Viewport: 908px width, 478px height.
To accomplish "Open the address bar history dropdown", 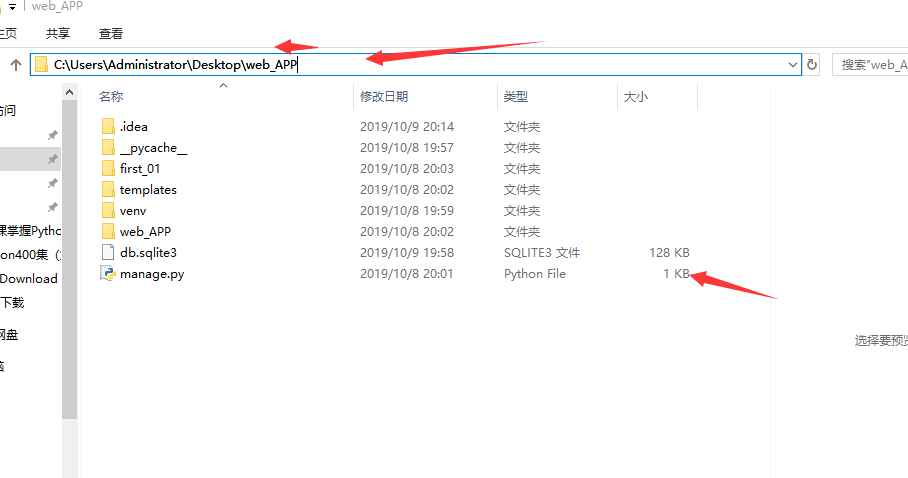I will pyautogui.click(x=793, y=64).
